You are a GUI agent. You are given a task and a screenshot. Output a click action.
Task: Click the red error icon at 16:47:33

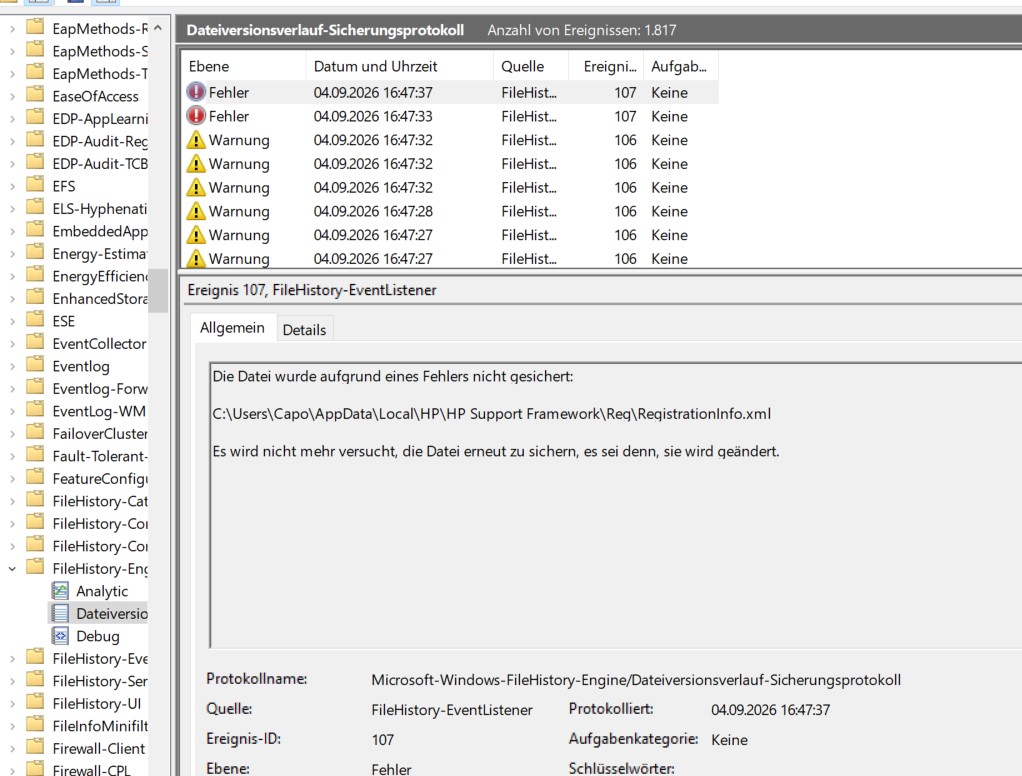pyautogui.click(x=196, y=116)
